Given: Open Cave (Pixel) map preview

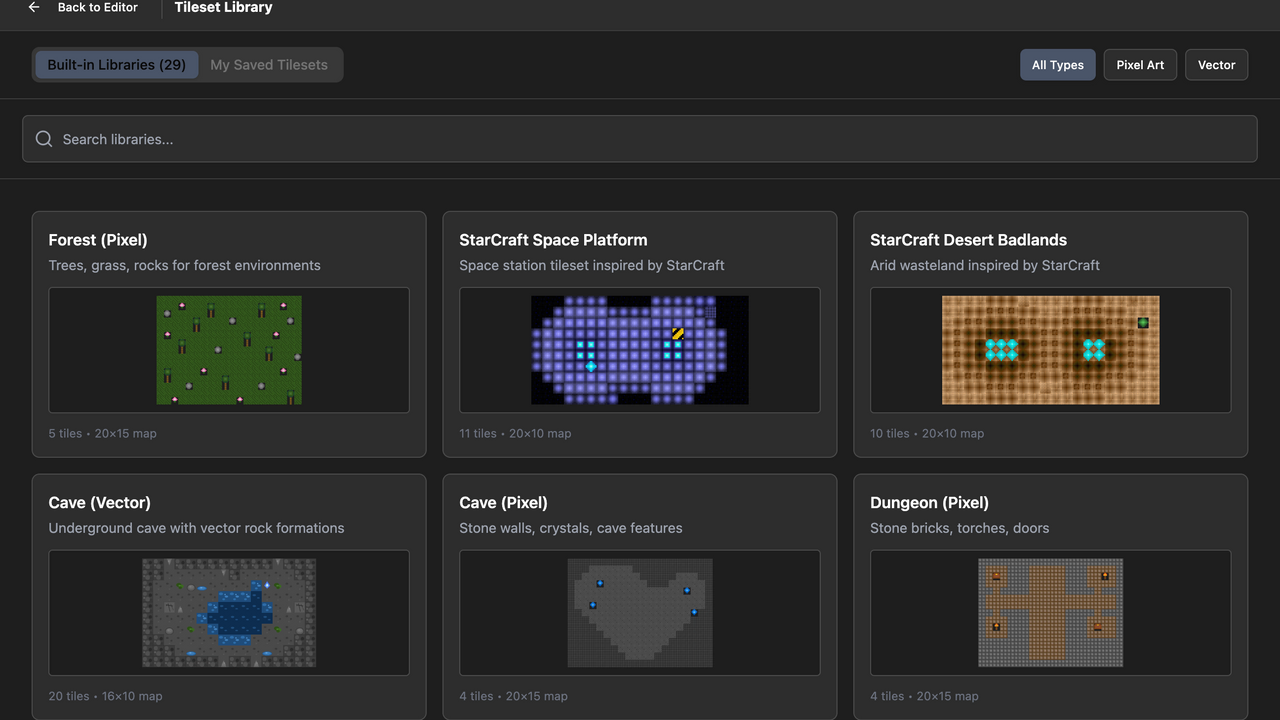Looking at the screenshot, I should click(640, 613).
